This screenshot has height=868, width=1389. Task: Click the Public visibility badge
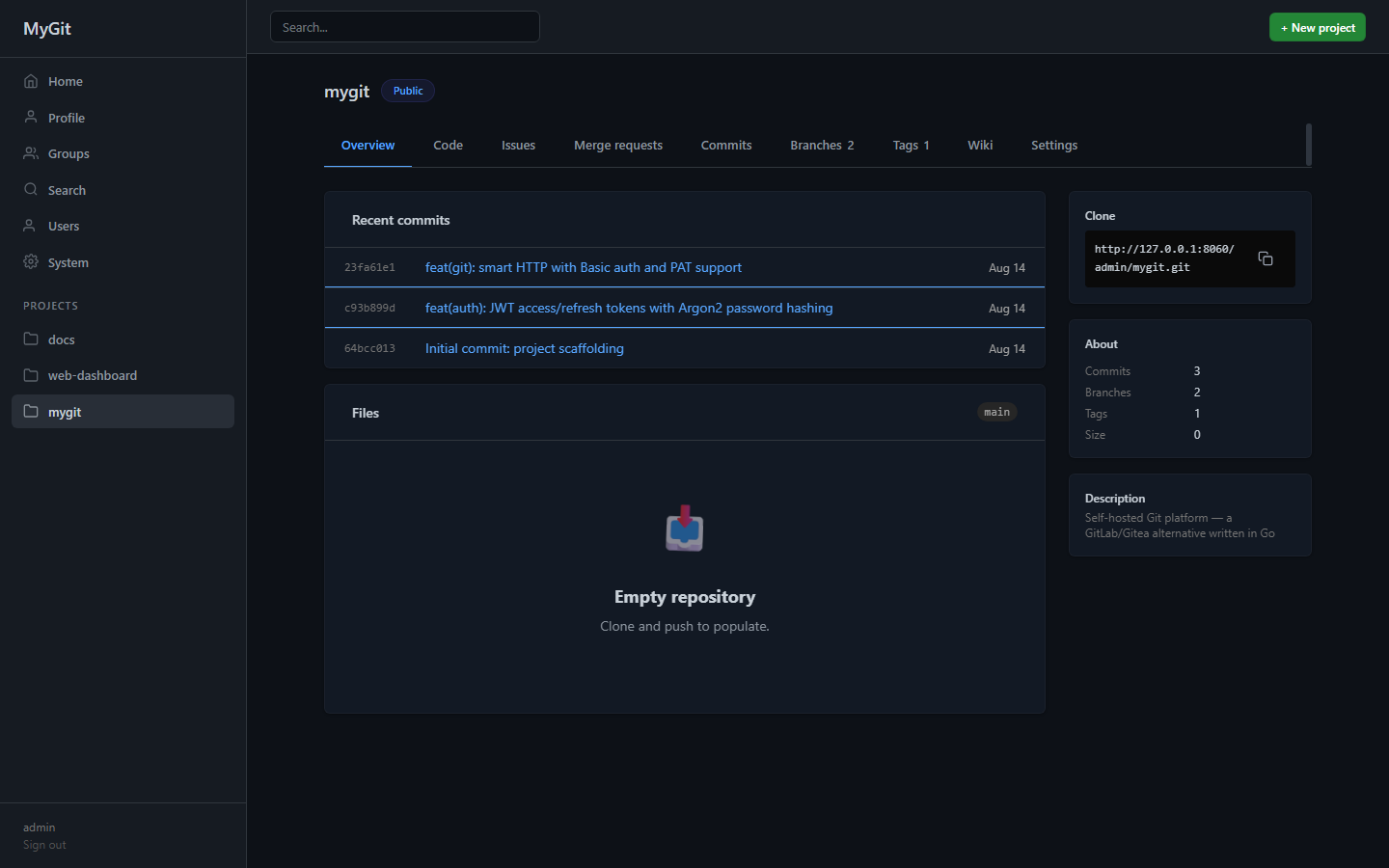[408, 91]
